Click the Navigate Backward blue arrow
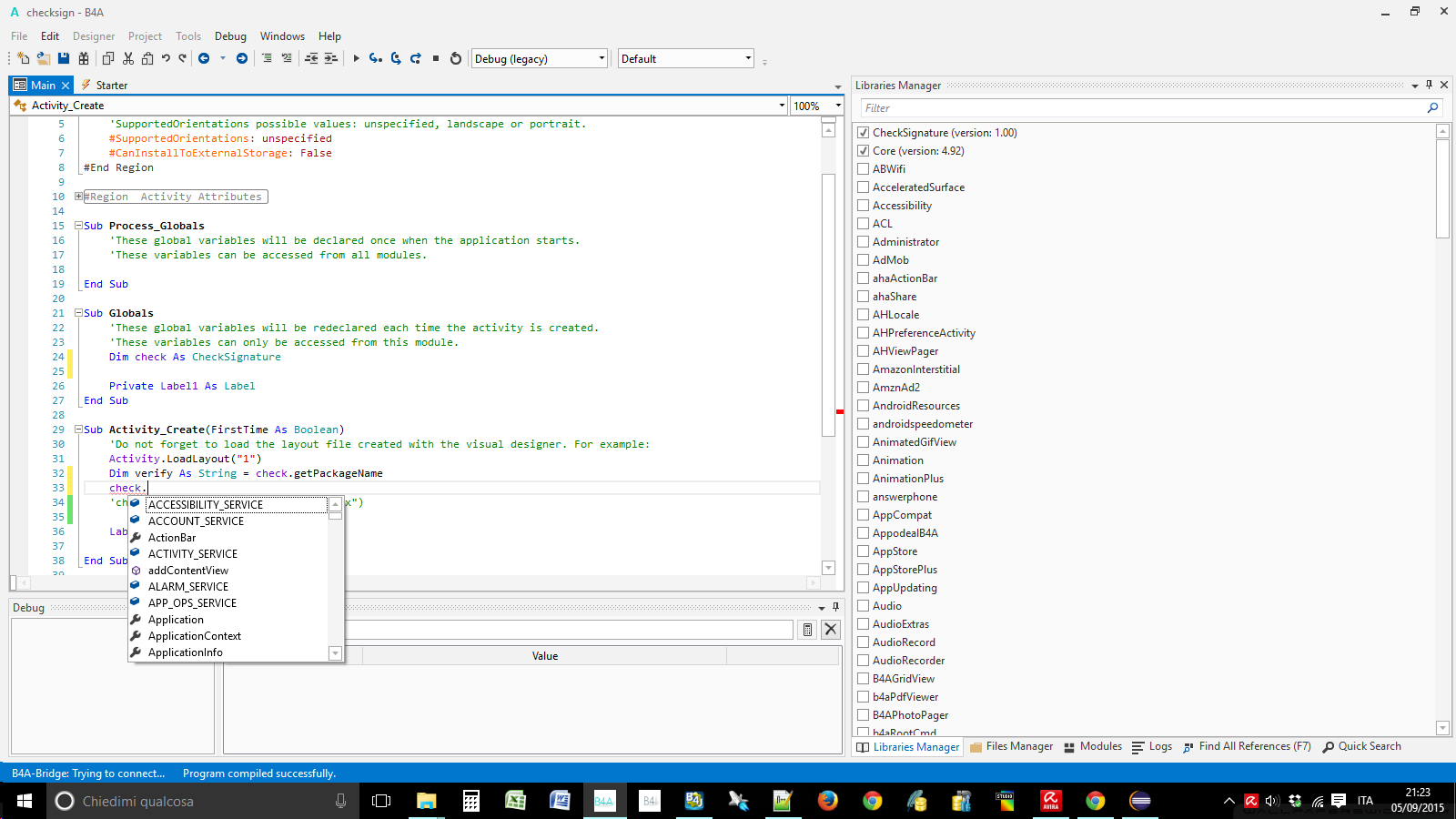 [x=205, y=58]
